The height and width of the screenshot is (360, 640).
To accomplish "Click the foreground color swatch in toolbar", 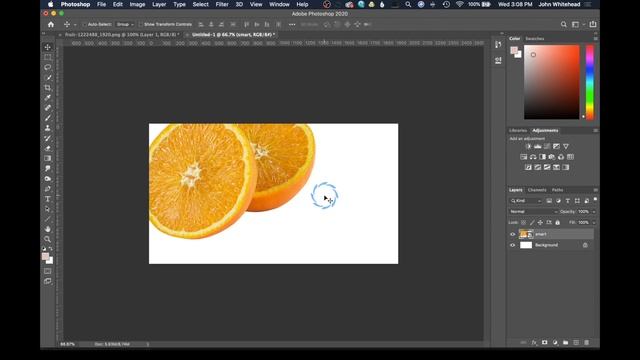I will 45,256.
